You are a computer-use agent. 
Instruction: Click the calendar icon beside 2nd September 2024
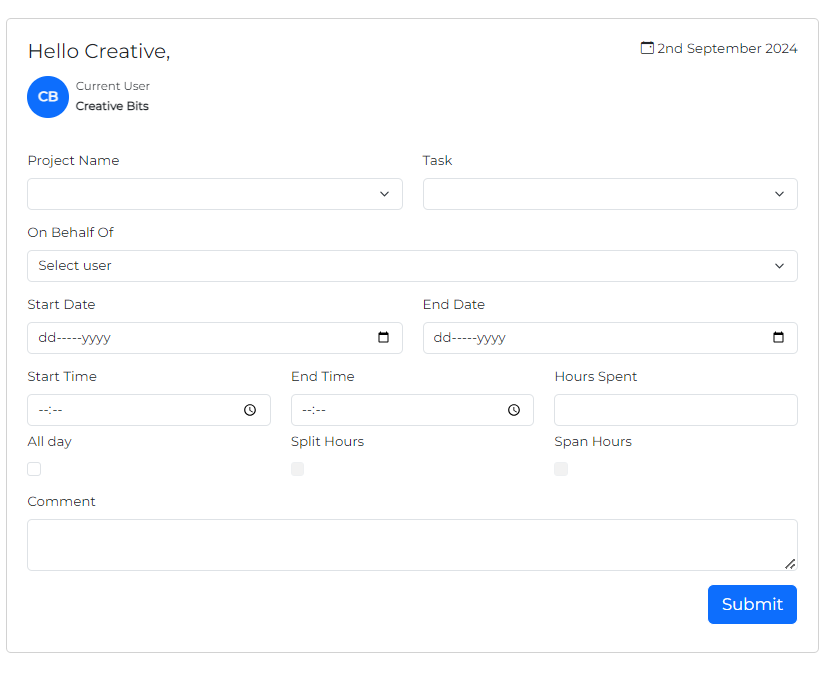pos(647,48)
